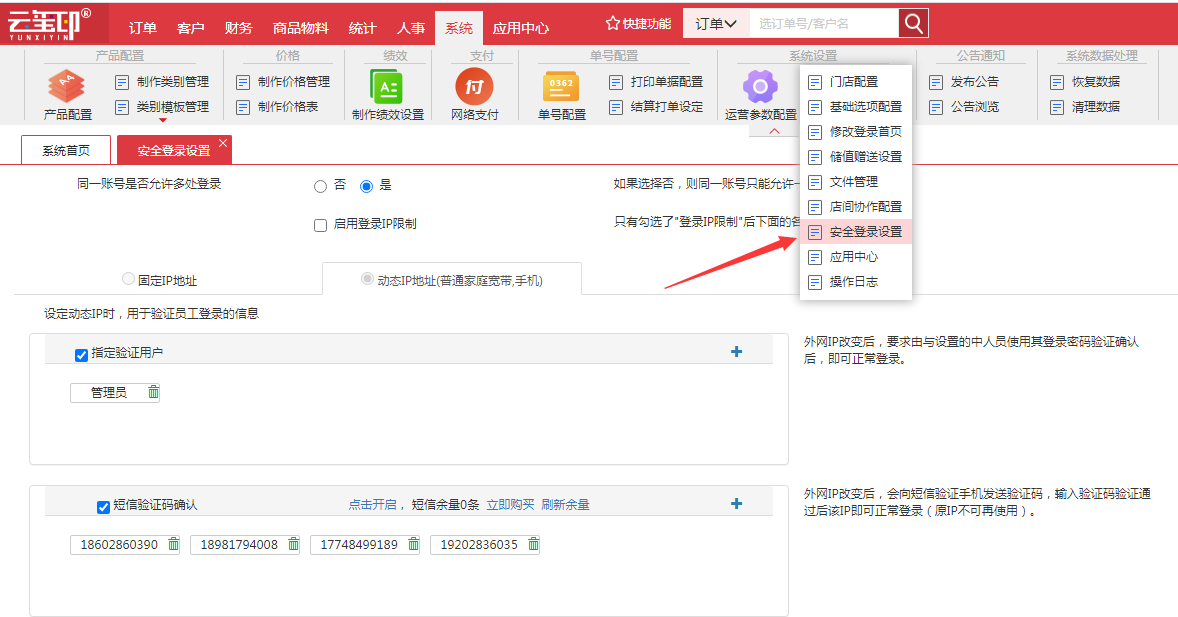Choose 门店配置 from dropdown menu
The image size is (1178, 617).
[856, 82]
